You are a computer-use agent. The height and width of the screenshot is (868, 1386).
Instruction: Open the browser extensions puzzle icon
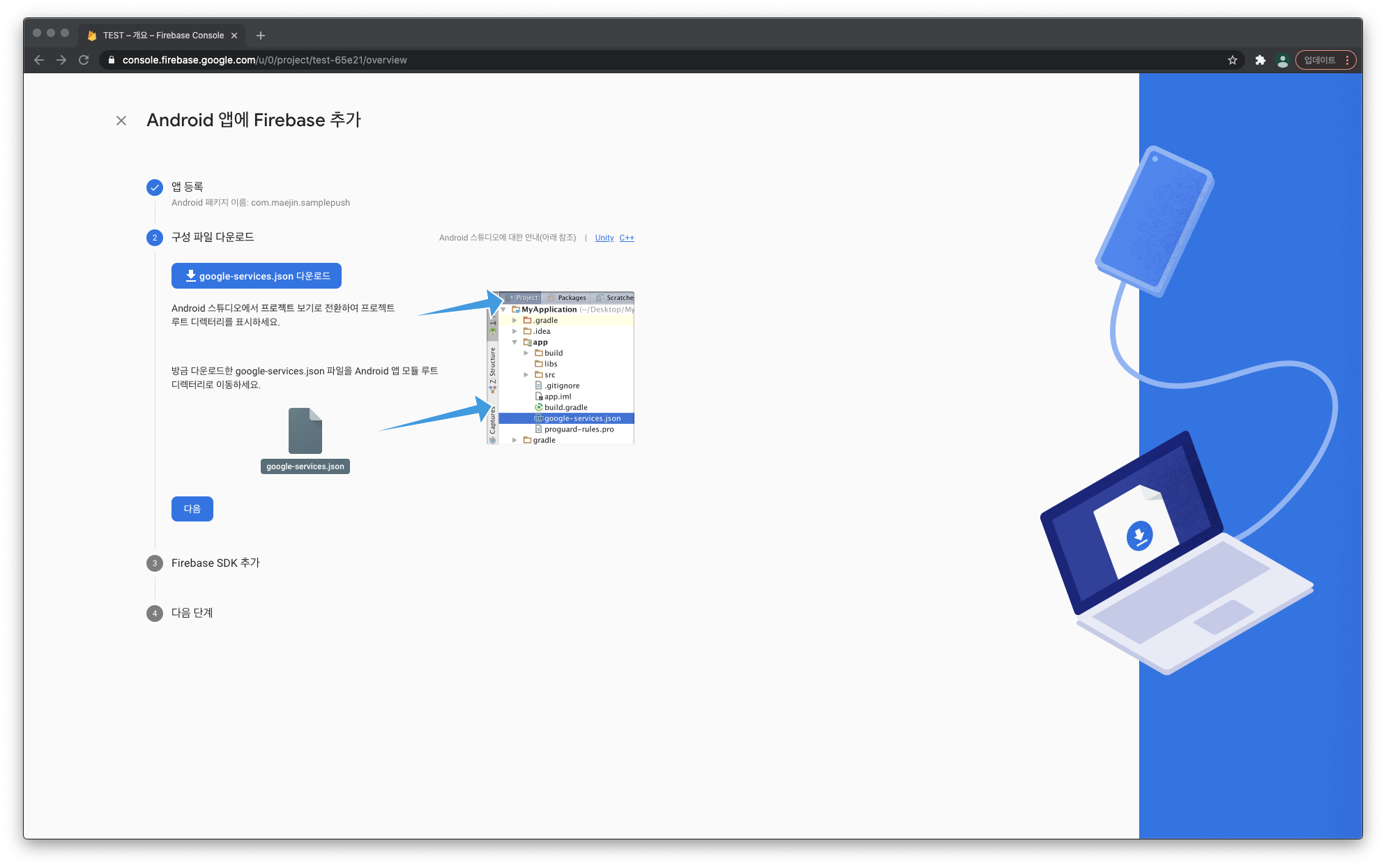point(1260,60)
